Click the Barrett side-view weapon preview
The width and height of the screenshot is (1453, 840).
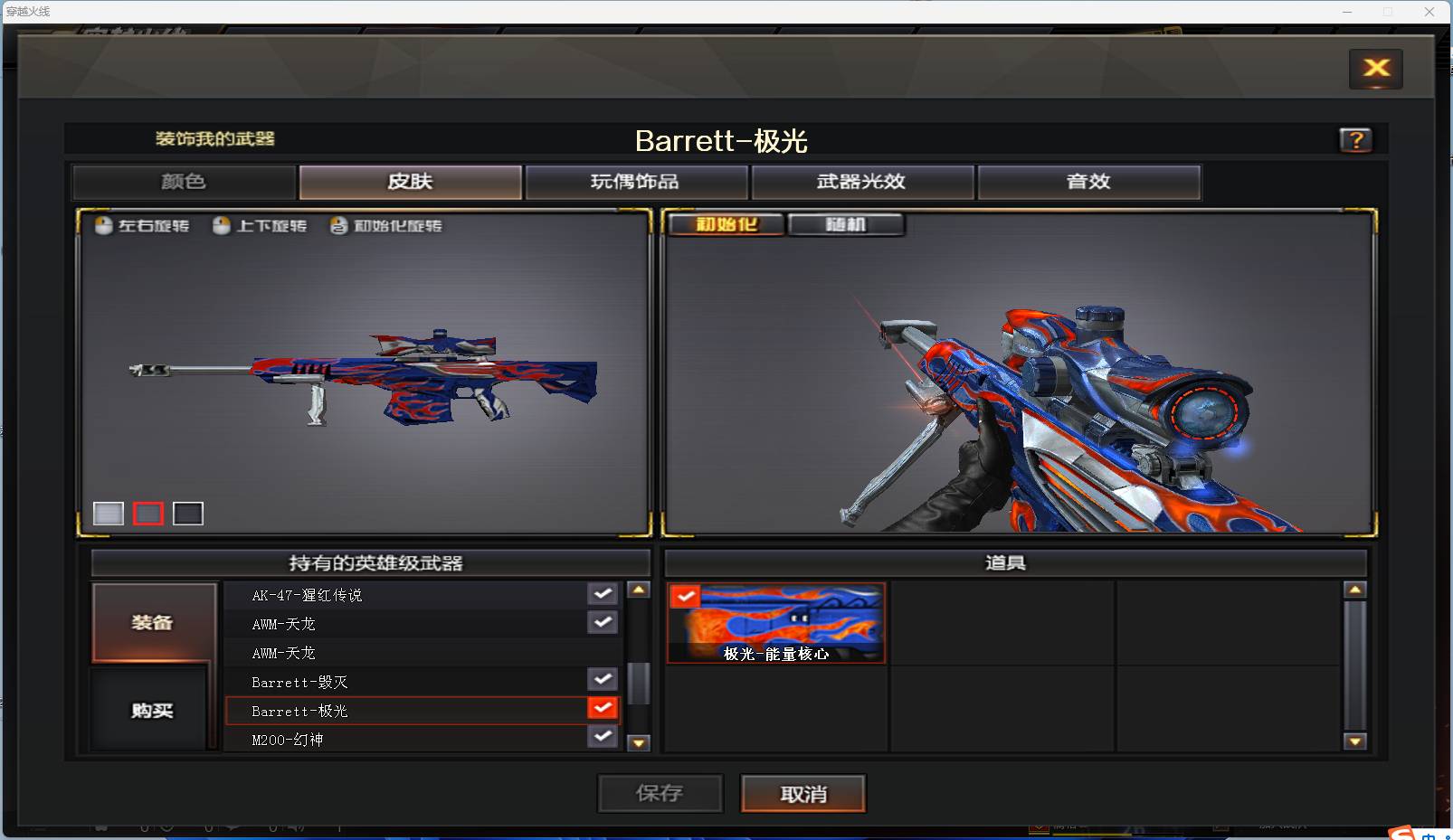click(x=365, y=378)
